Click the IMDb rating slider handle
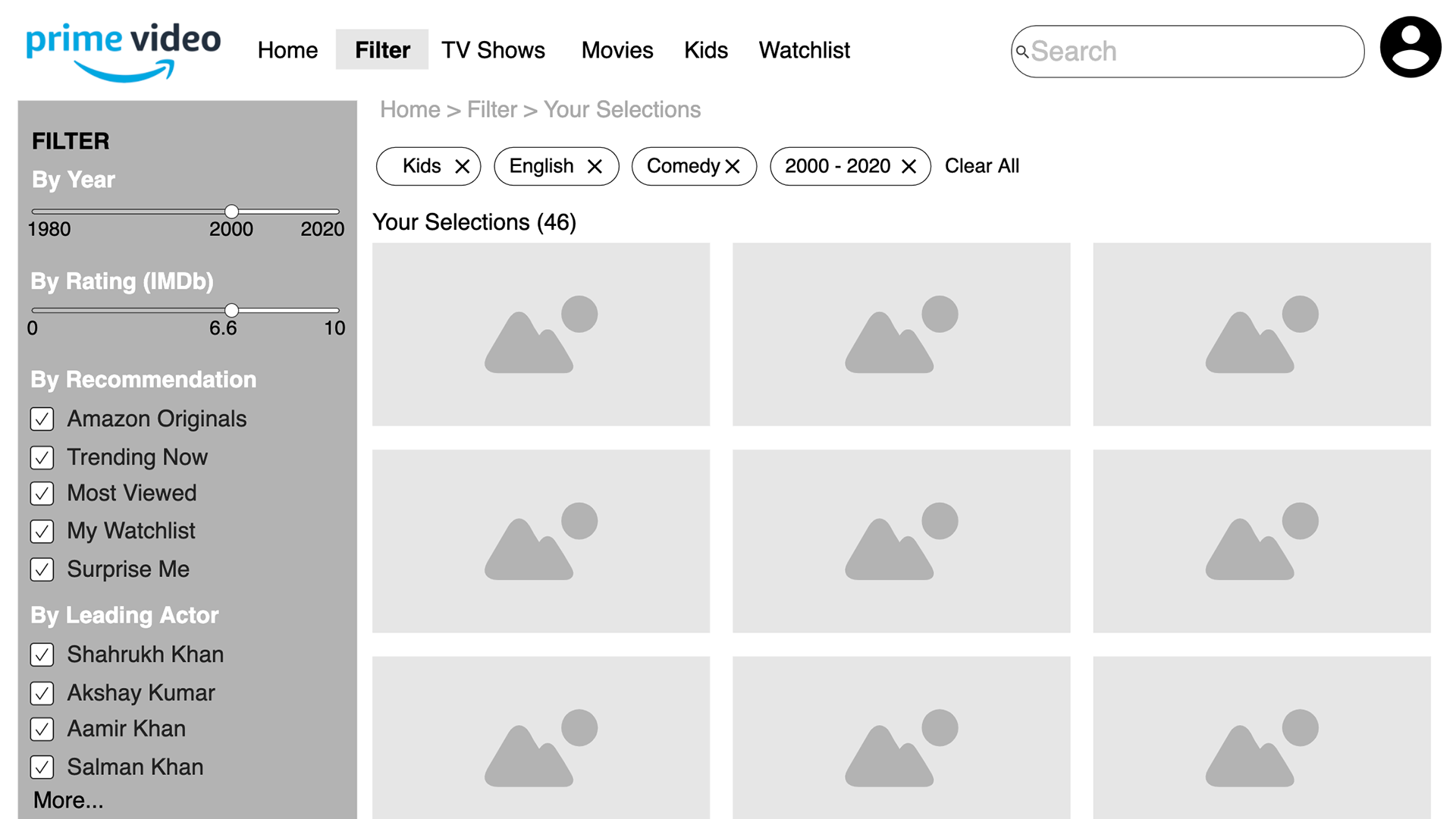1456x819 pixels. (x=232, y=310)
